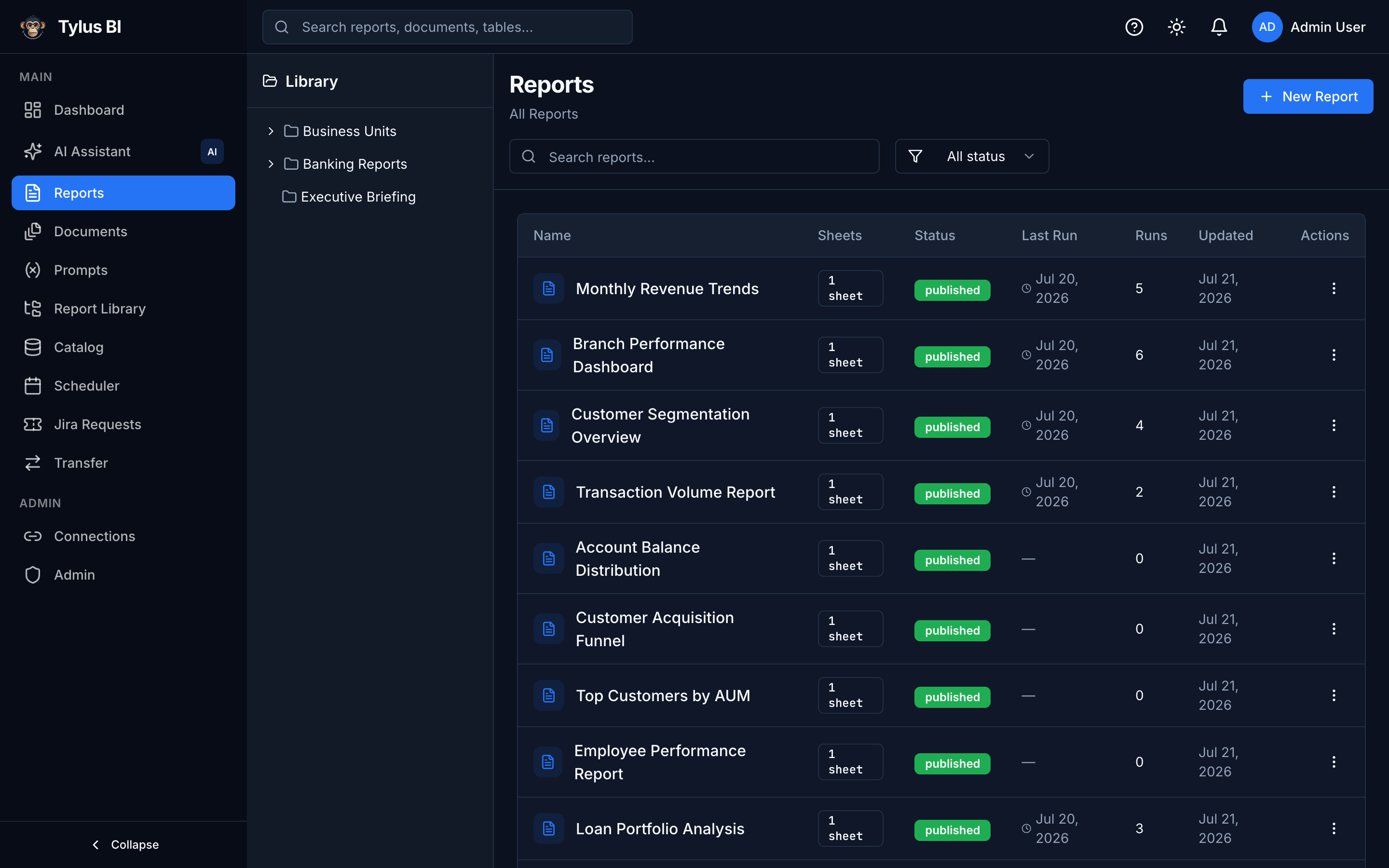Screen dimensions: 1389x868
Task: Click the Scheduler calendar icon
Action: tap(33, 386)
